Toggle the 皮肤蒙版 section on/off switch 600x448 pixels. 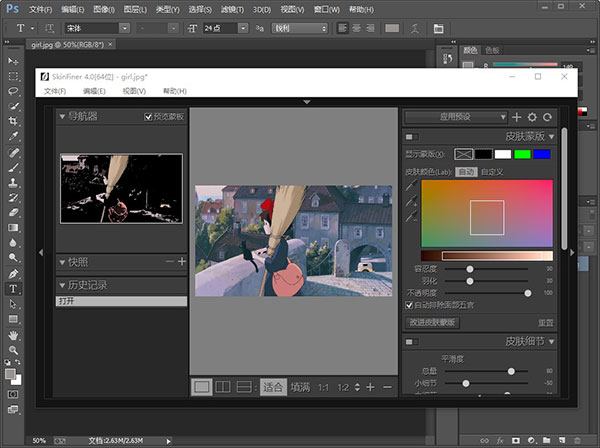[412, 137]
